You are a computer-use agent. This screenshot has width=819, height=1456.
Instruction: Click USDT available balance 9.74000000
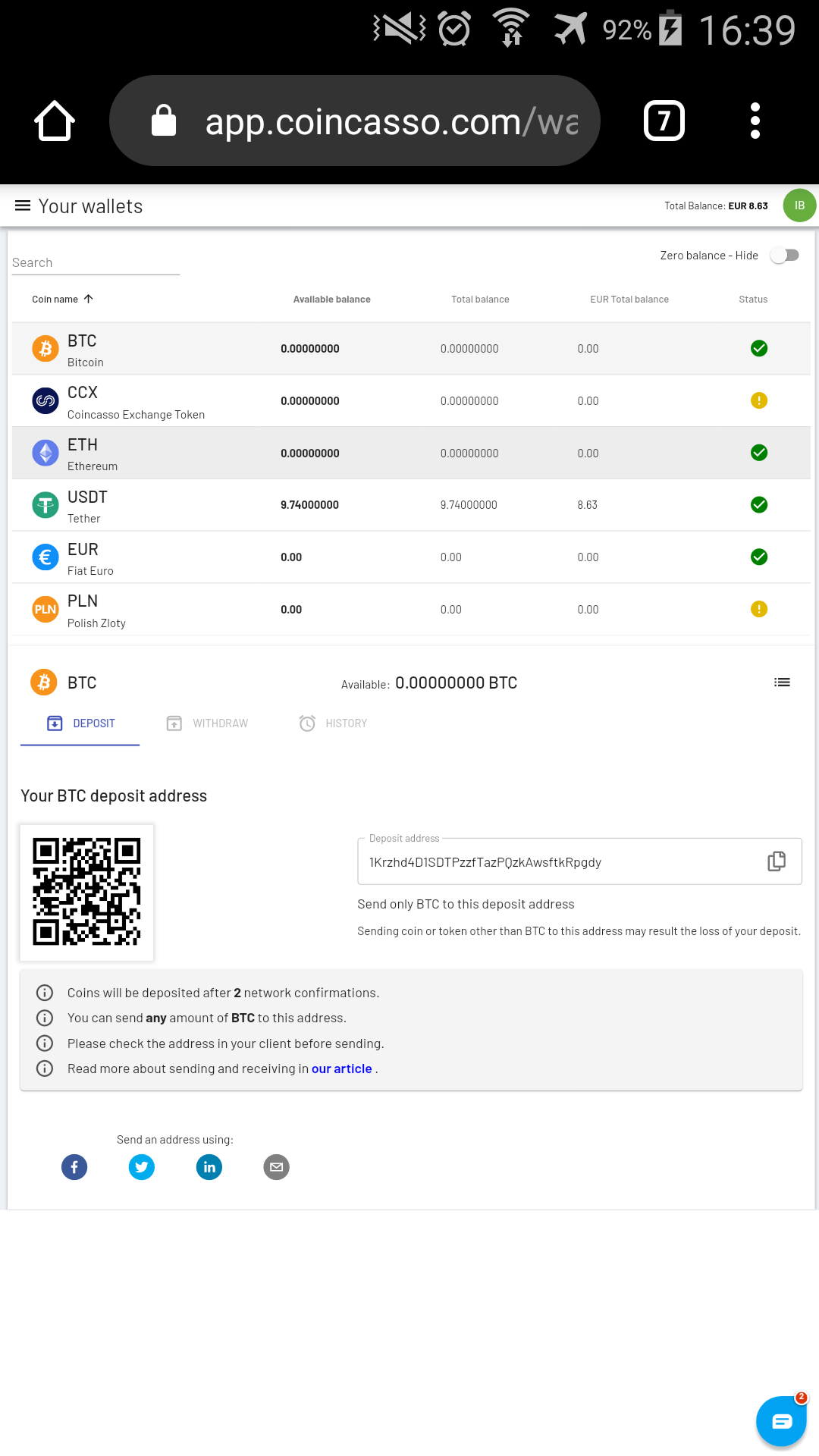pyautogui.click(x=309, y=505)
